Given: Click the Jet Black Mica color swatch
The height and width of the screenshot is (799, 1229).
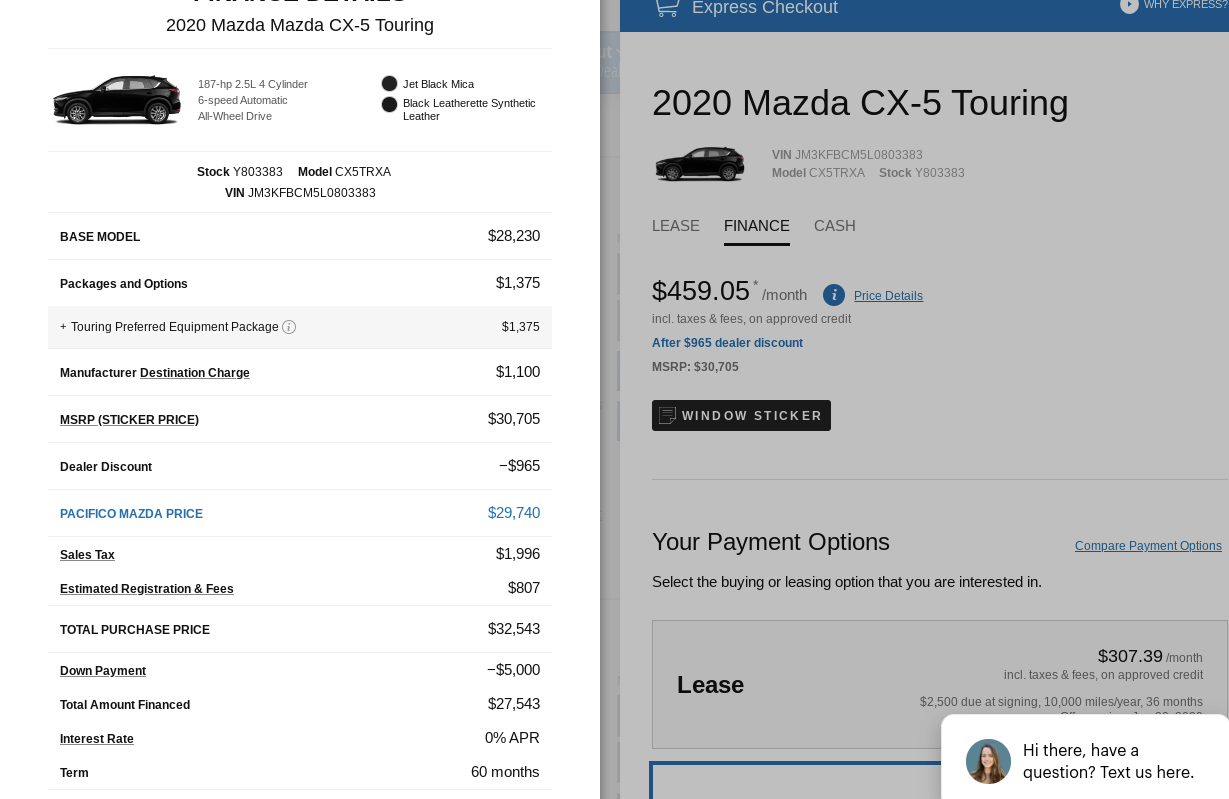Looking at the screenshot, I should [389, 84].
